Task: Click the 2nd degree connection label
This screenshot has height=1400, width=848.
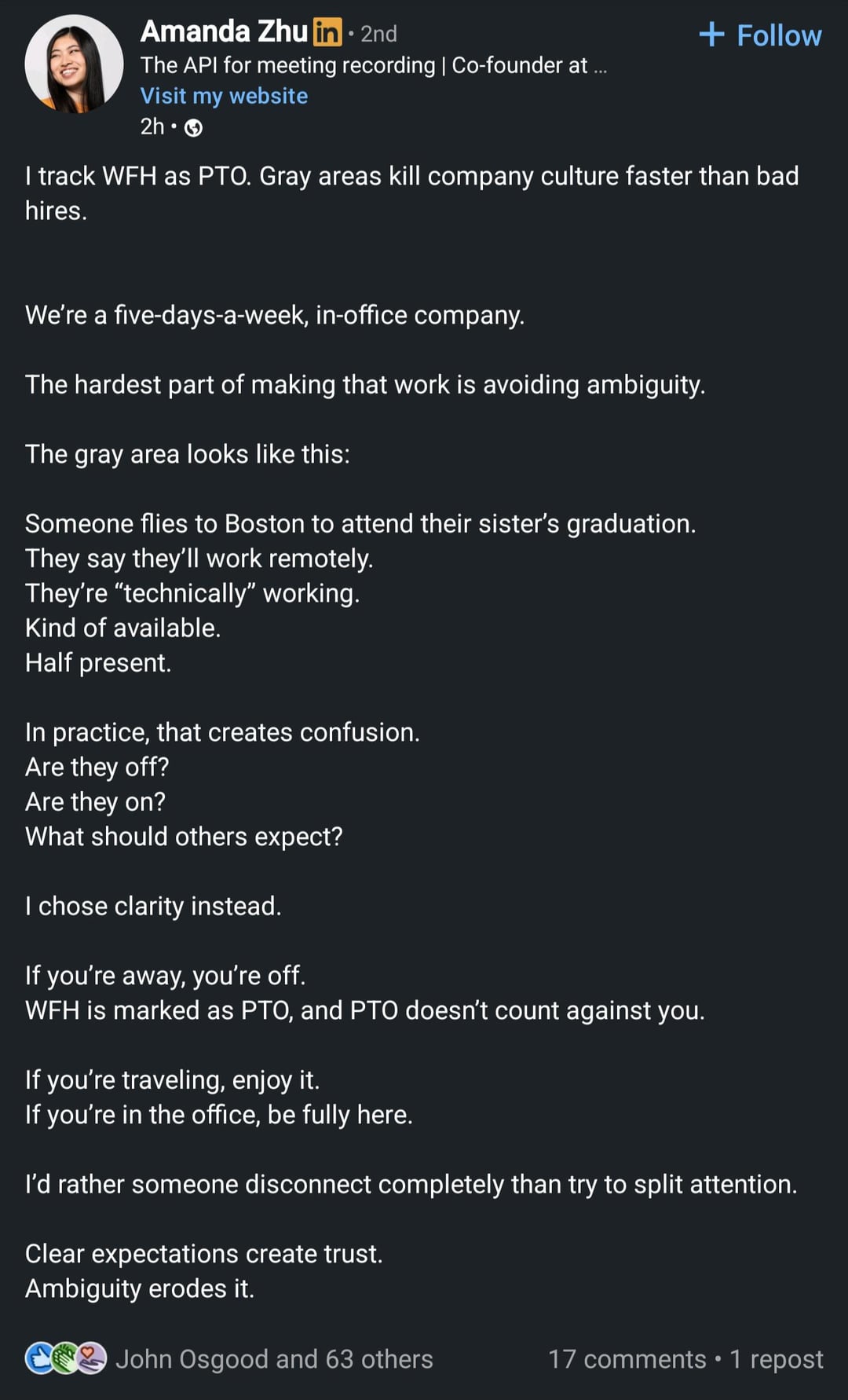Action: click(x=378, y=34)
